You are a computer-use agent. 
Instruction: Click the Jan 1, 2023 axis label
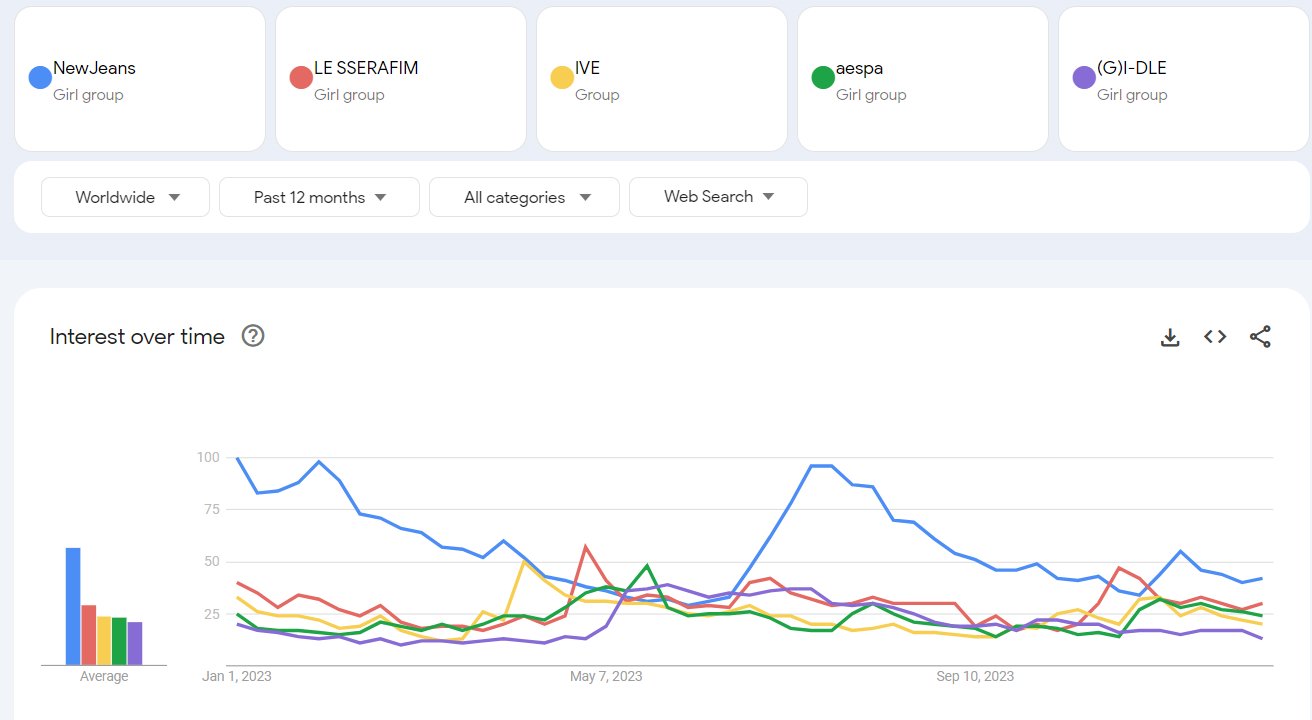coord(237,677)
